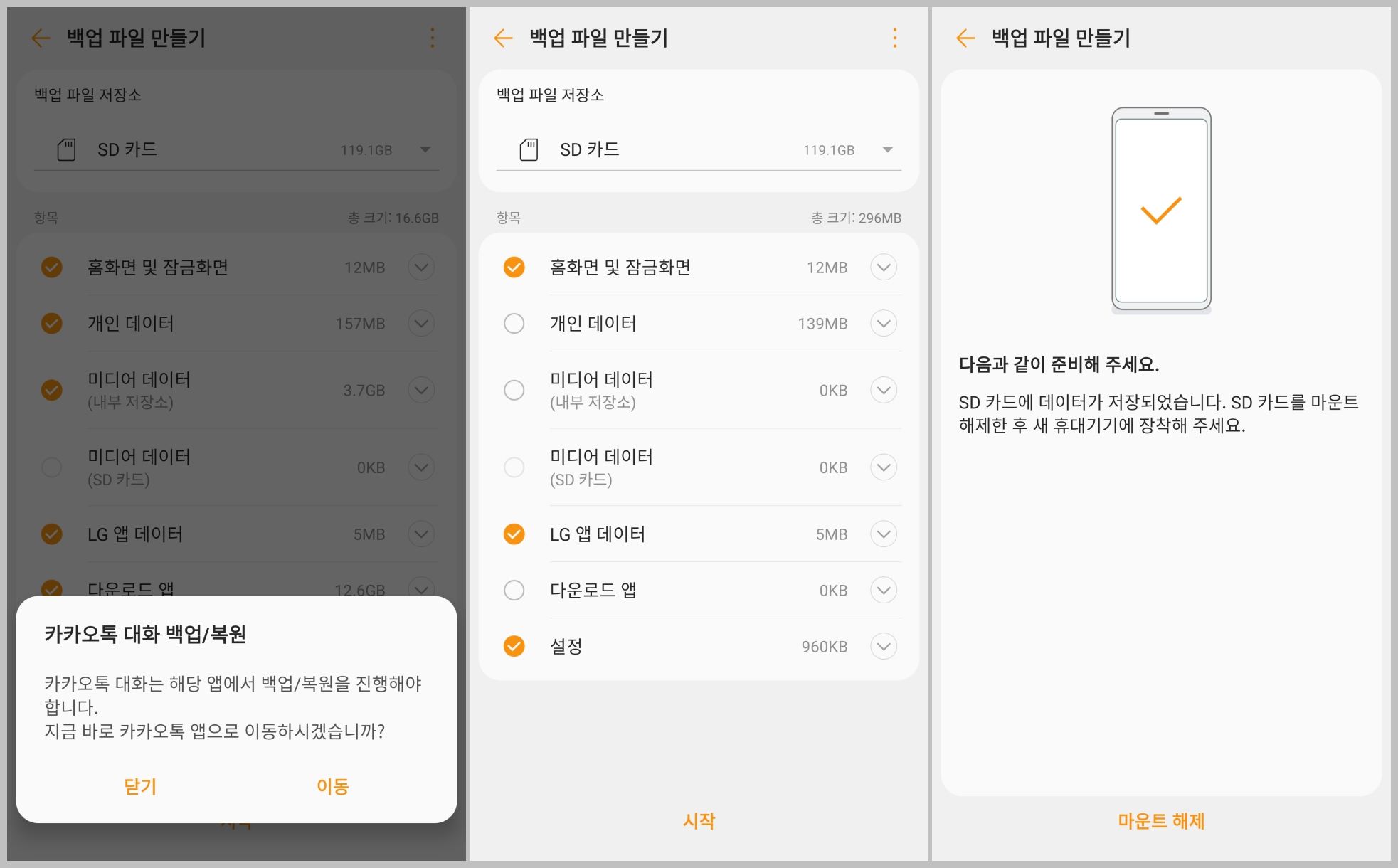The width and height of the screenshot is (1398, 868).
Task: Toggle 미디어 데이터 (SD 카드) checkbox in left screen
Action: tap(51, 467)
